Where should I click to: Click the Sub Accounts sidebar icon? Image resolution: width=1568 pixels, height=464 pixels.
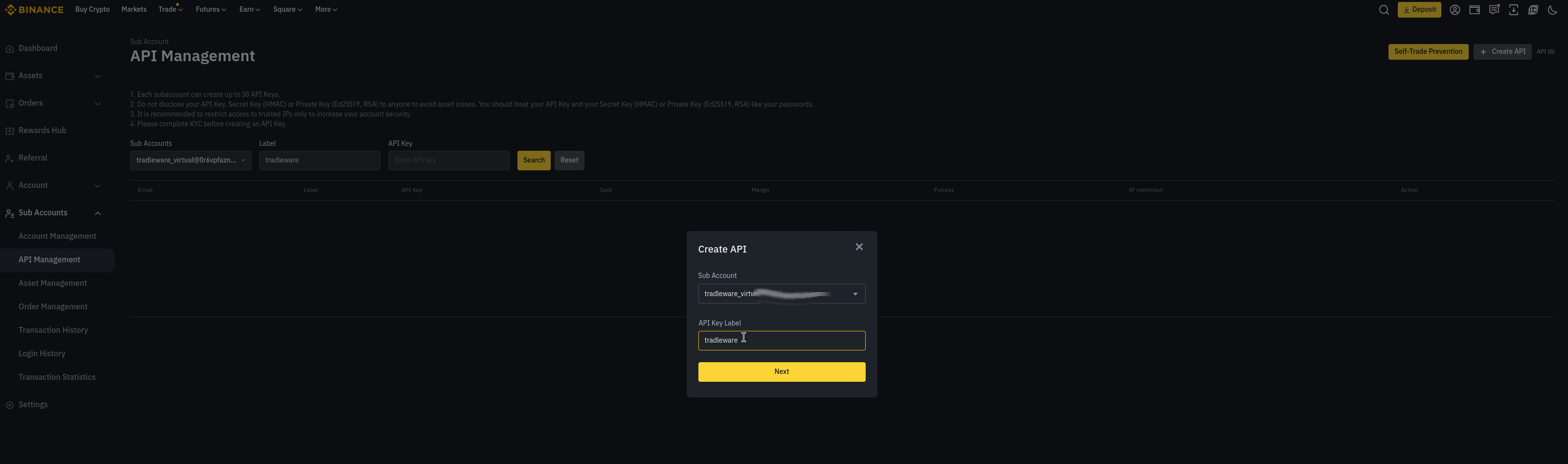tap(10, 213)
